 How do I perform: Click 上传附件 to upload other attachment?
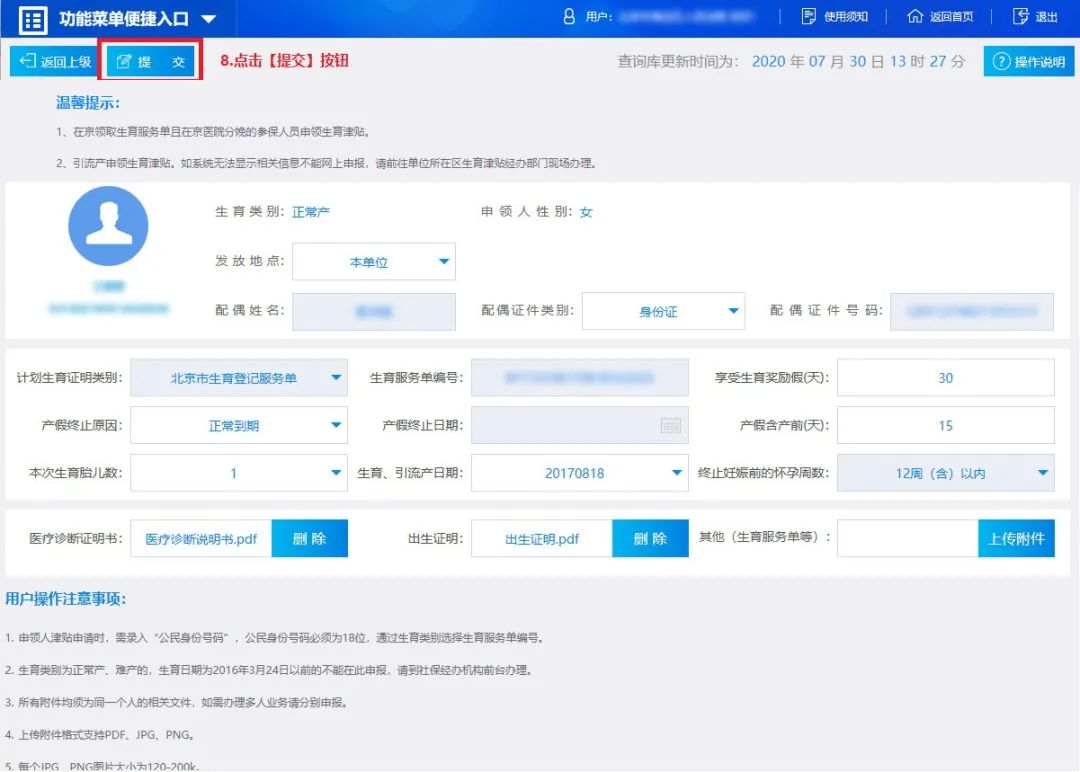point(1016,538)
